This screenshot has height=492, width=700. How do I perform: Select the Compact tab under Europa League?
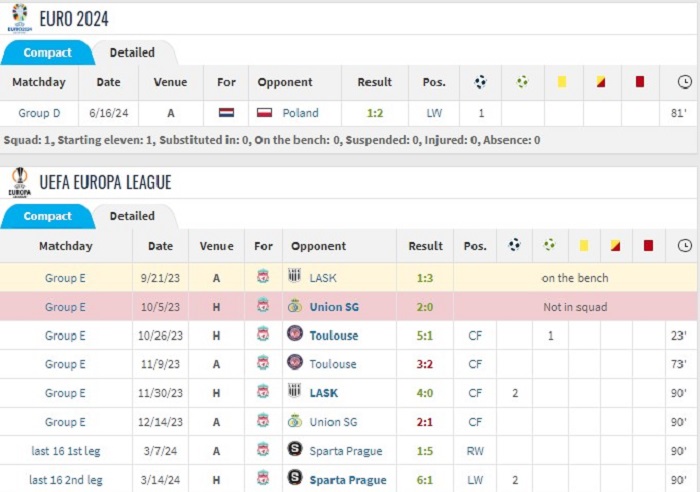click(47, 216)
